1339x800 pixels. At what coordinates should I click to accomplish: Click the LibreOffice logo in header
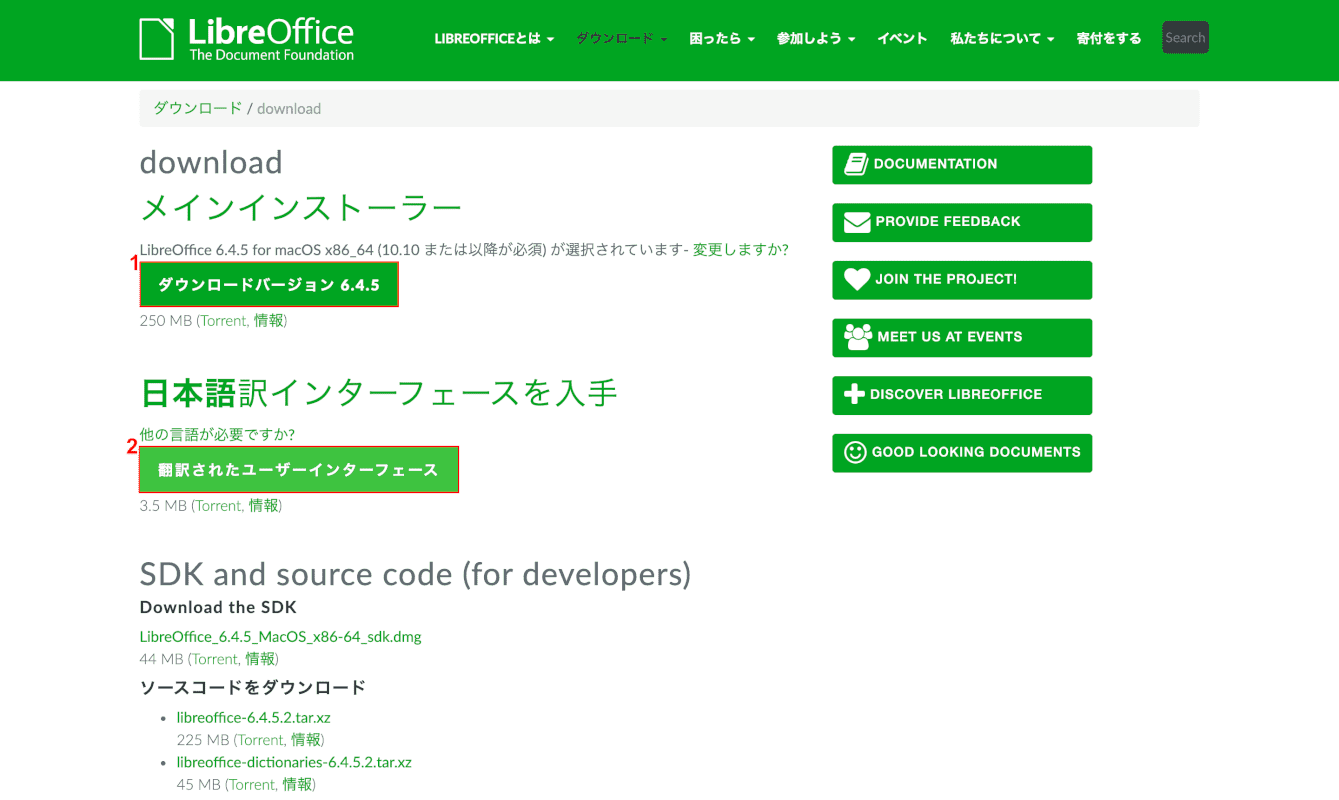[247, 38]
